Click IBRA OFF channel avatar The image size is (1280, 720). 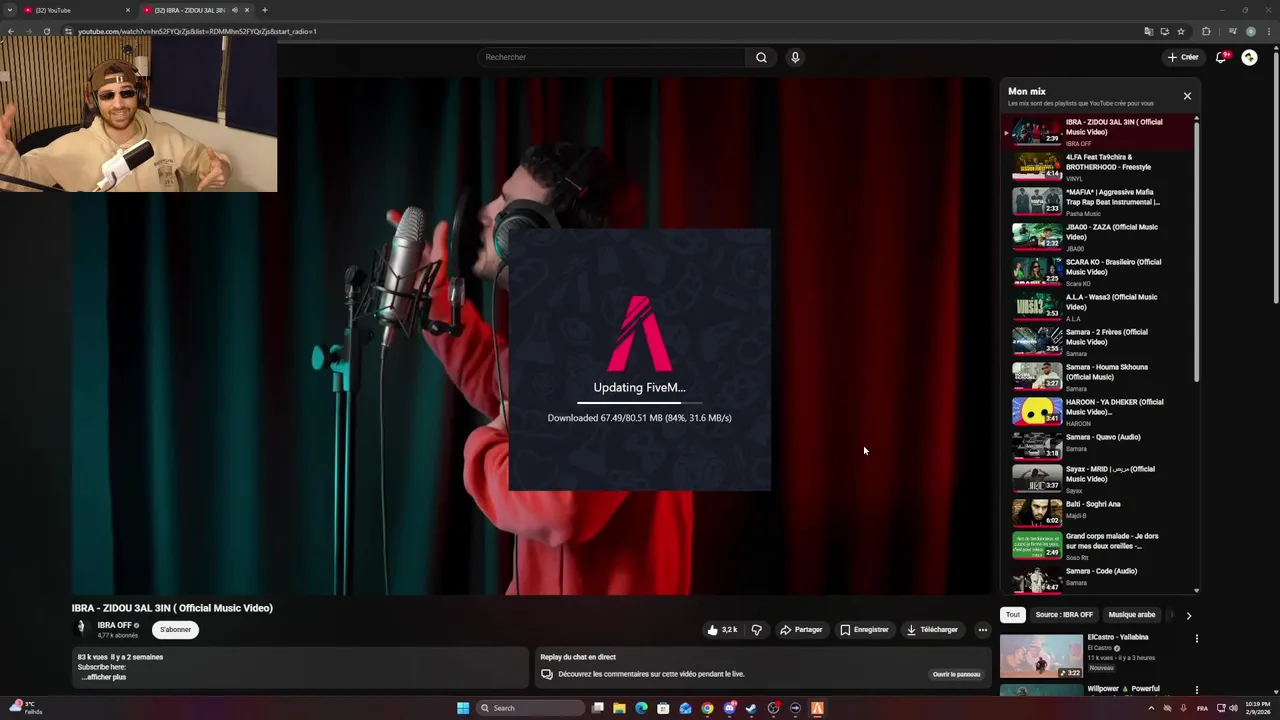pyautogui.click(x=82, y=628)
